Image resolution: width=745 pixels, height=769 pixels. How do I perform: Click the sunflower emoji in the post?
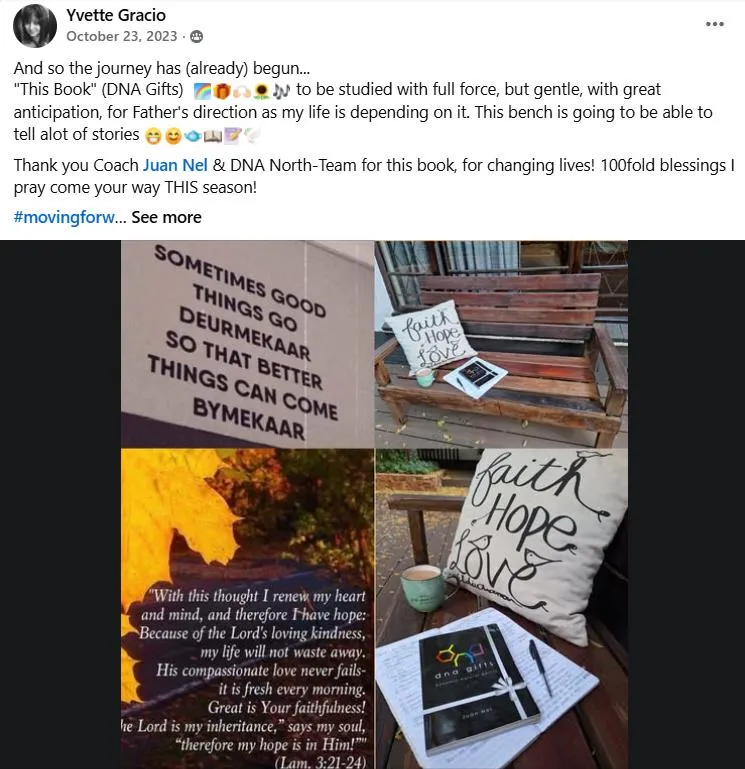262,91
